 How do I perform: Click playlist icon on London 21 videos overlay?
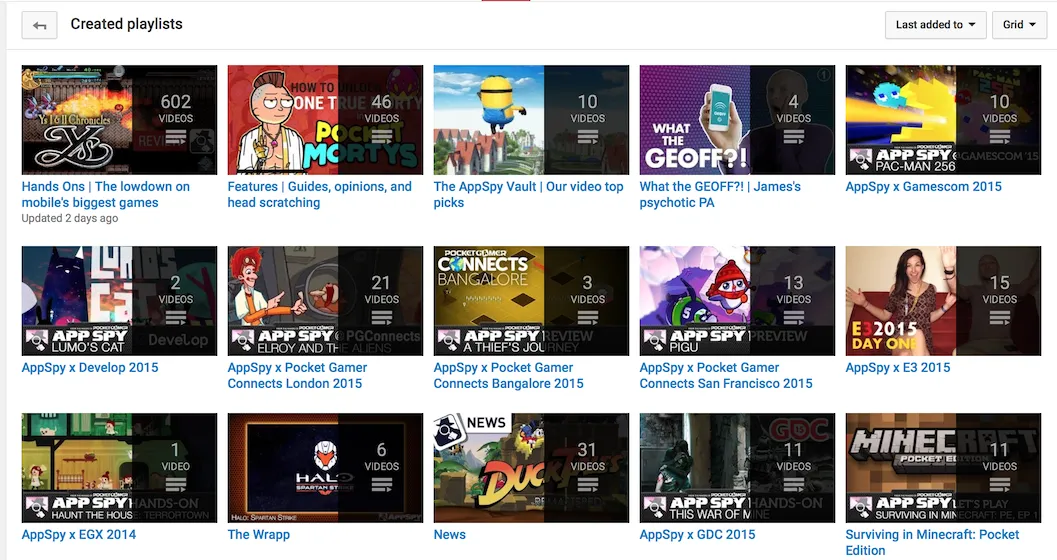coord(382,318)
